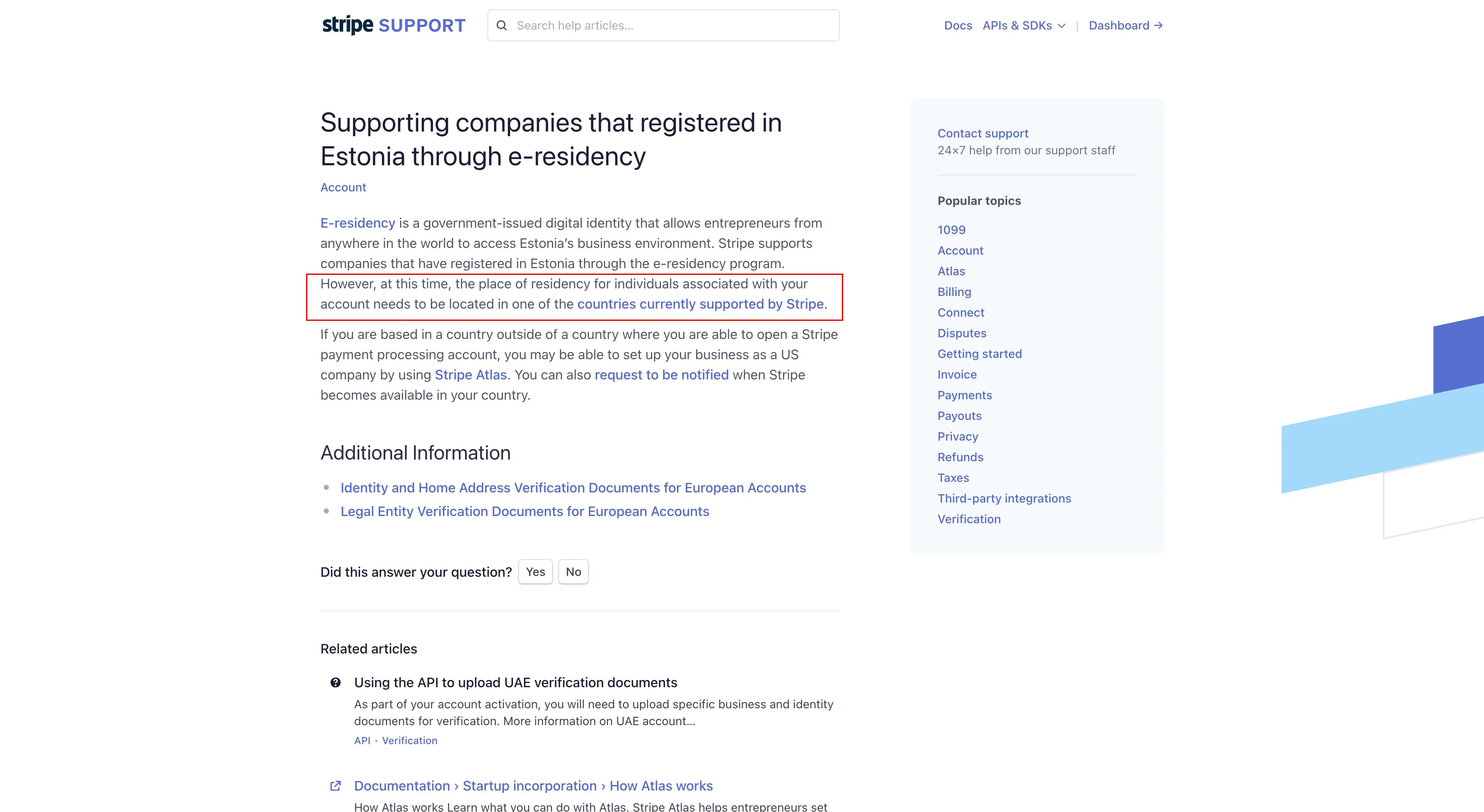Click the request to be notified link
This screenshot has width=1484, height=812.
pyautogui.click(x=661, y=375)
